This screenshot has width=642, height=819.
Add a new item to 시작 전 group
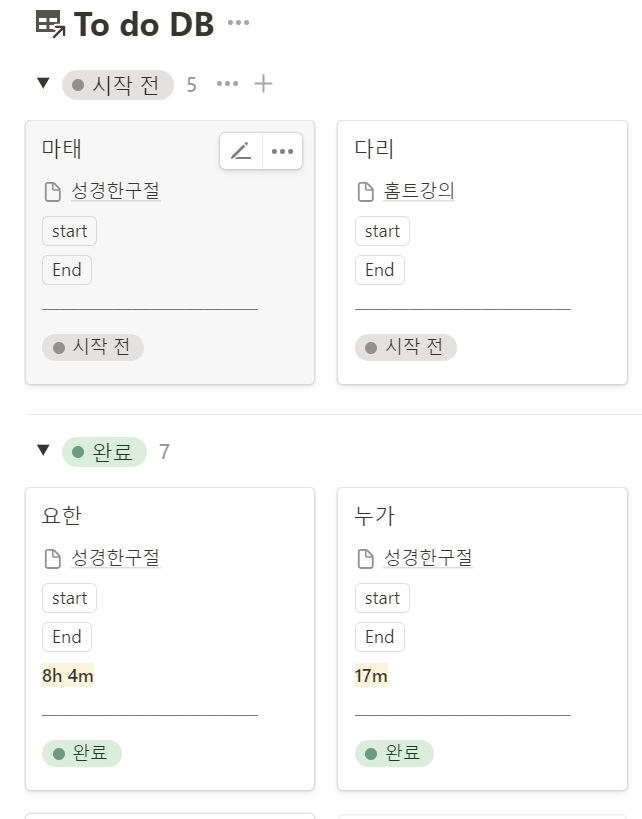tap(263, 84)
